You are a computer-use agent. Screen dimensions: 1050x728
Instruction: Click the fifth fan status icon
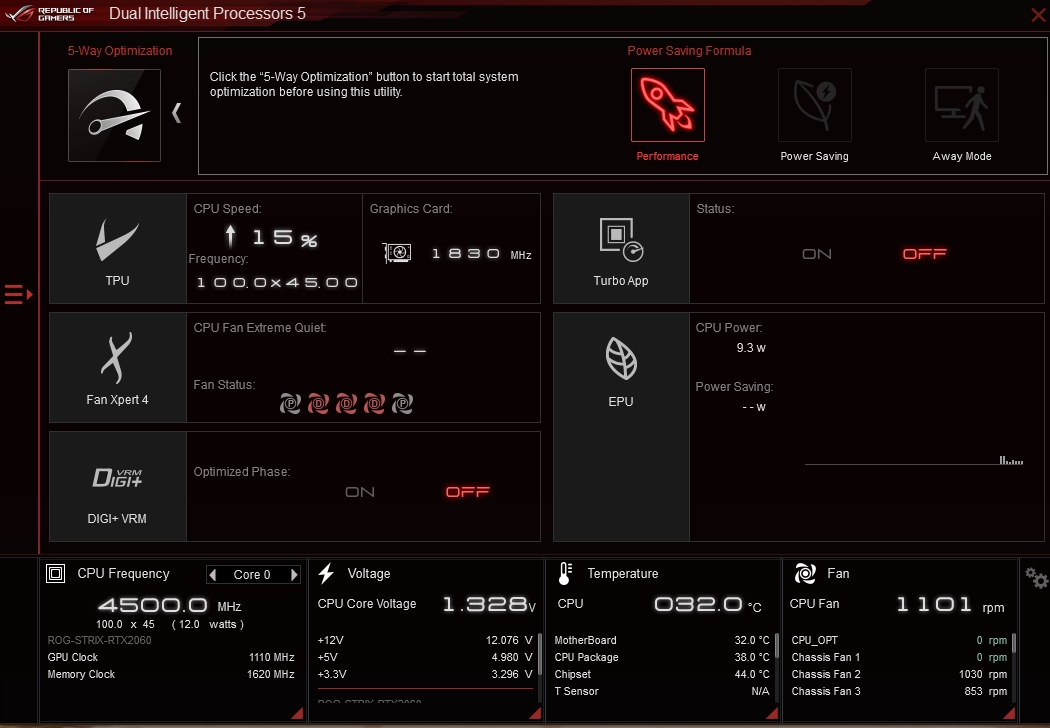402,403
